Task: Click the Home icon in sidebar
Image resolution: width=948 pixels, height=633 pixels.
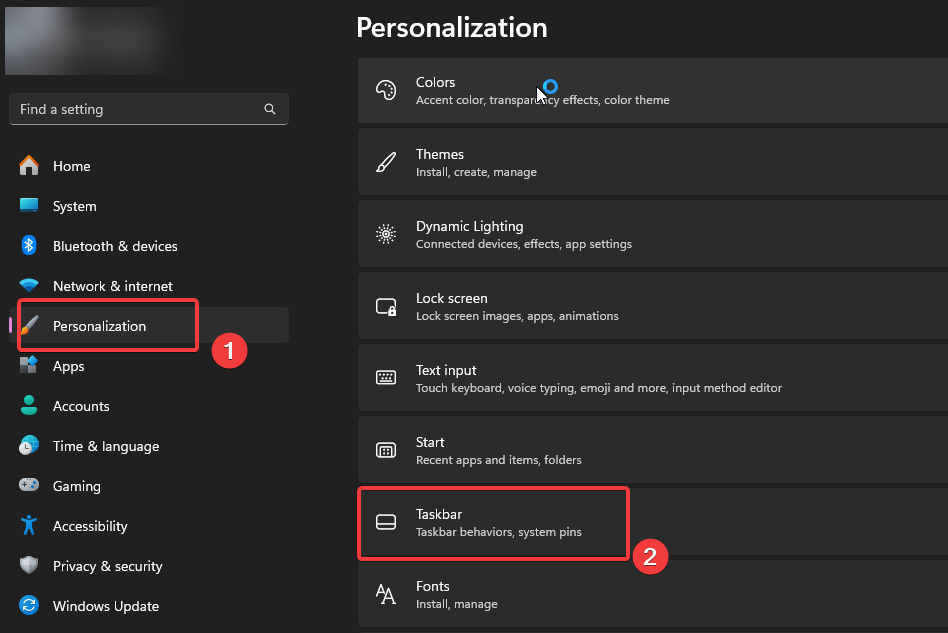Action: [x=29, y=166]
